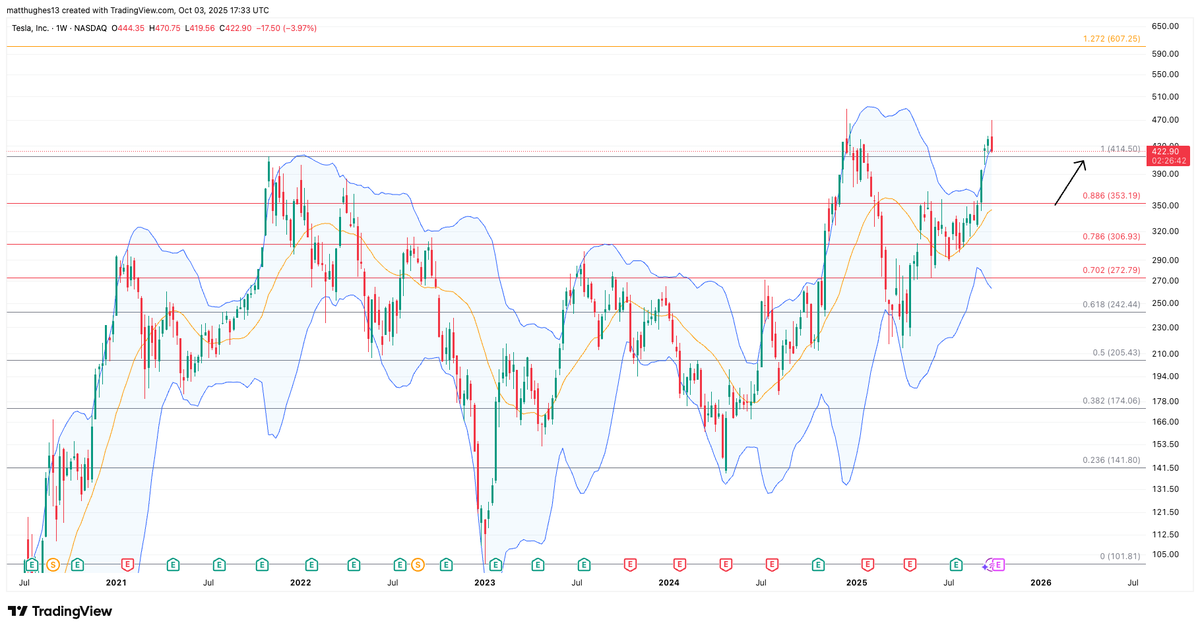Viewport: 1200px width, 631px height.
Task: Click the sparkle icon beside the purple earnings marker
Action: tap(986, 566)
